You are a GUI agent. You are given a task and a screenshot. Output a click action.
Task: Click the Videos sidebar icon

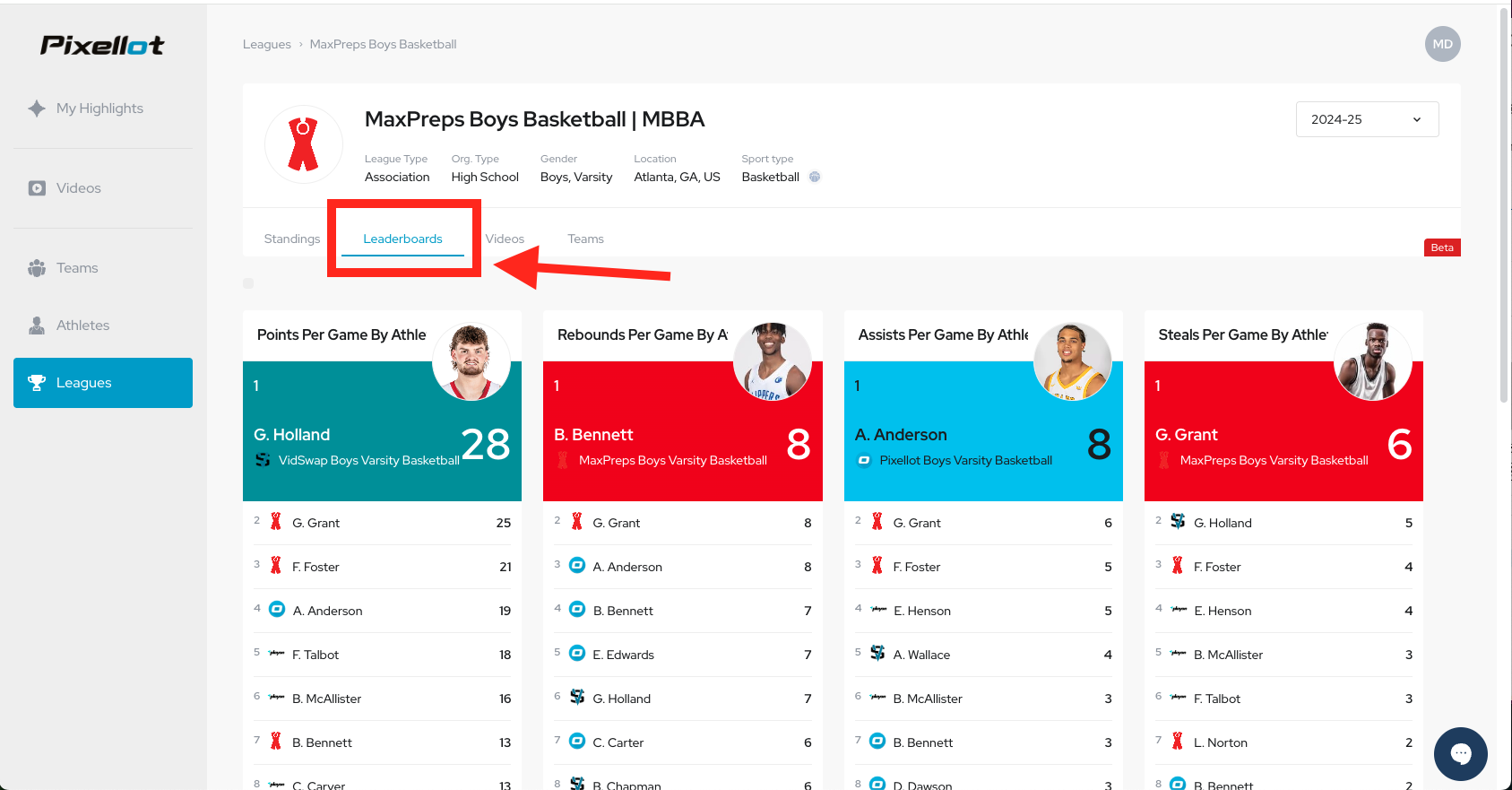tap(37, 188)
